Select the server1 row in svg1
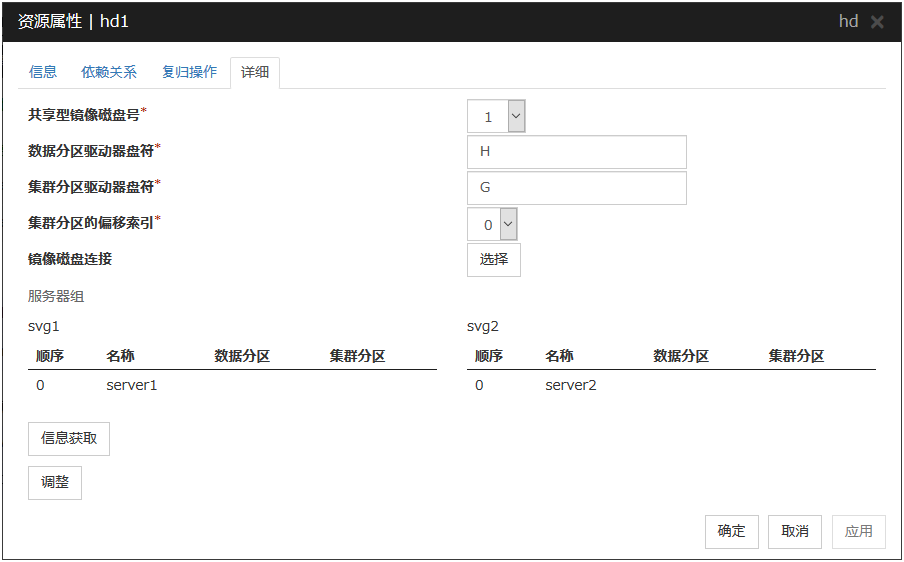This screenshot has width=904, height=562. (x=131, y=385)
